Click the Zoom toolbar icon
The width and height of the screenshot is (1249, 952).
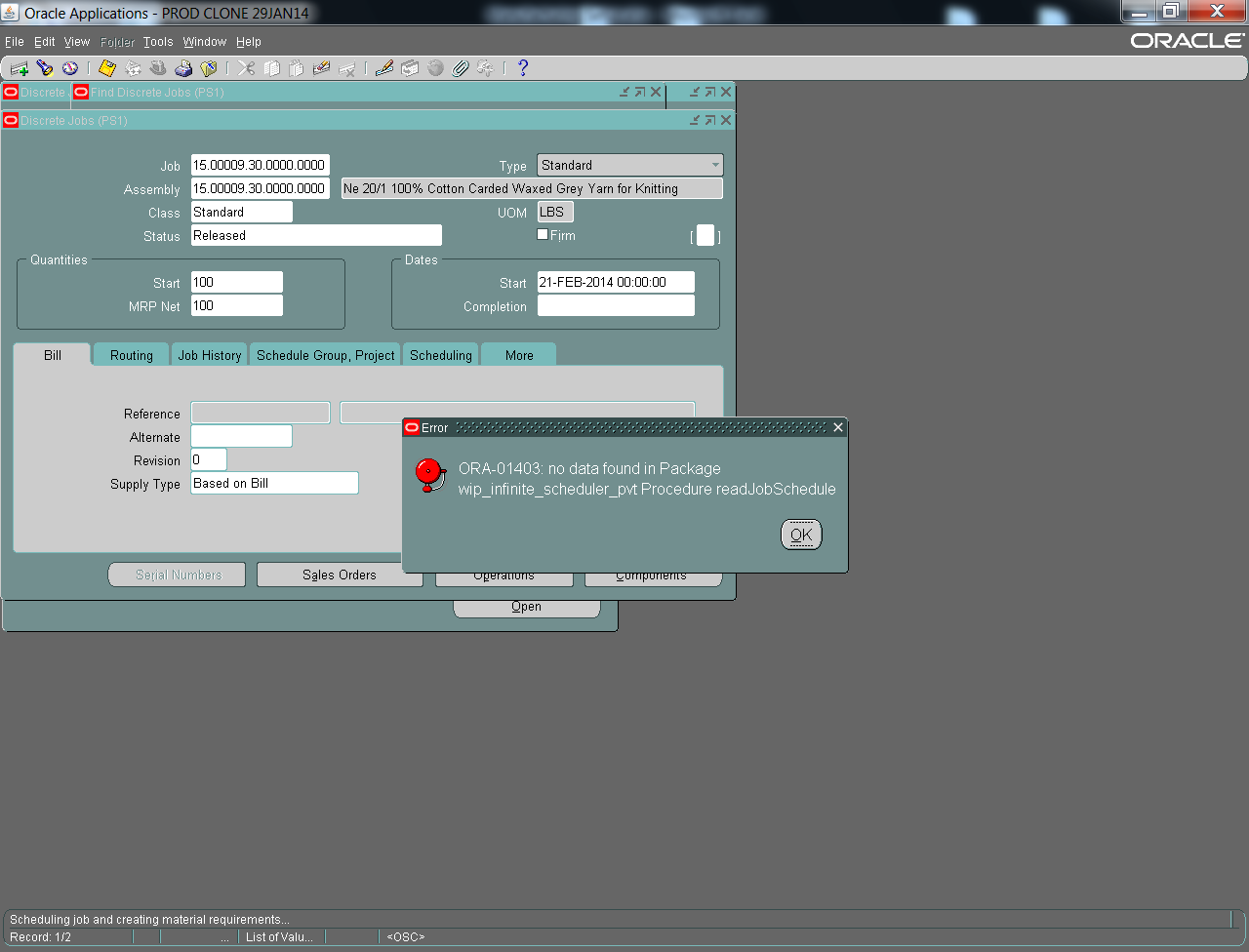click(x=410, y=68)
